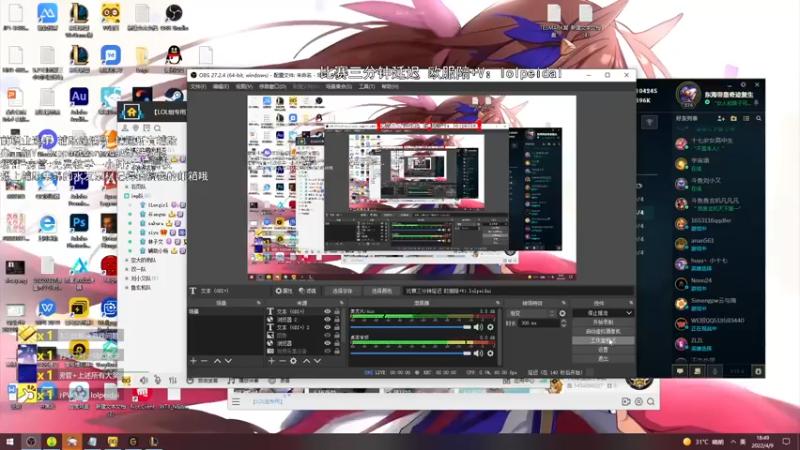Open source properties gear in Sources panel

293,361
